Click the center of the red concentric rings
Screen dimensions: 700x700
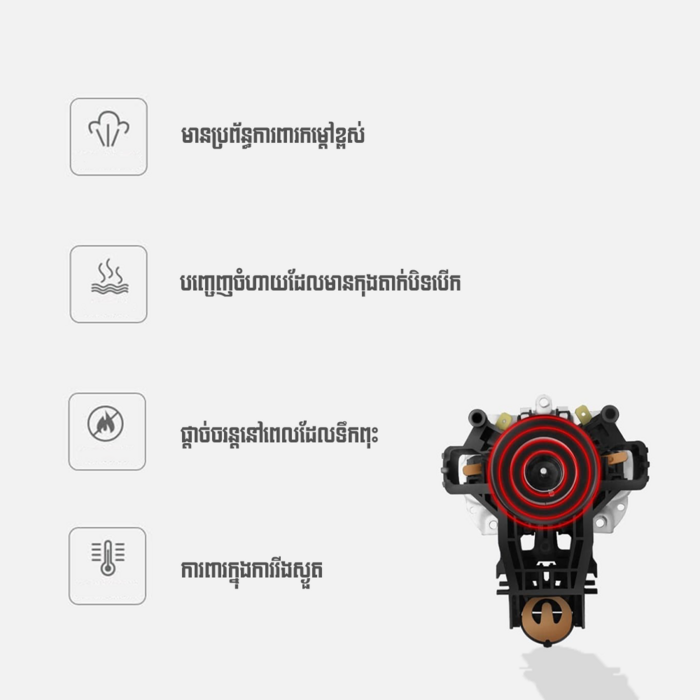(543, 471)
